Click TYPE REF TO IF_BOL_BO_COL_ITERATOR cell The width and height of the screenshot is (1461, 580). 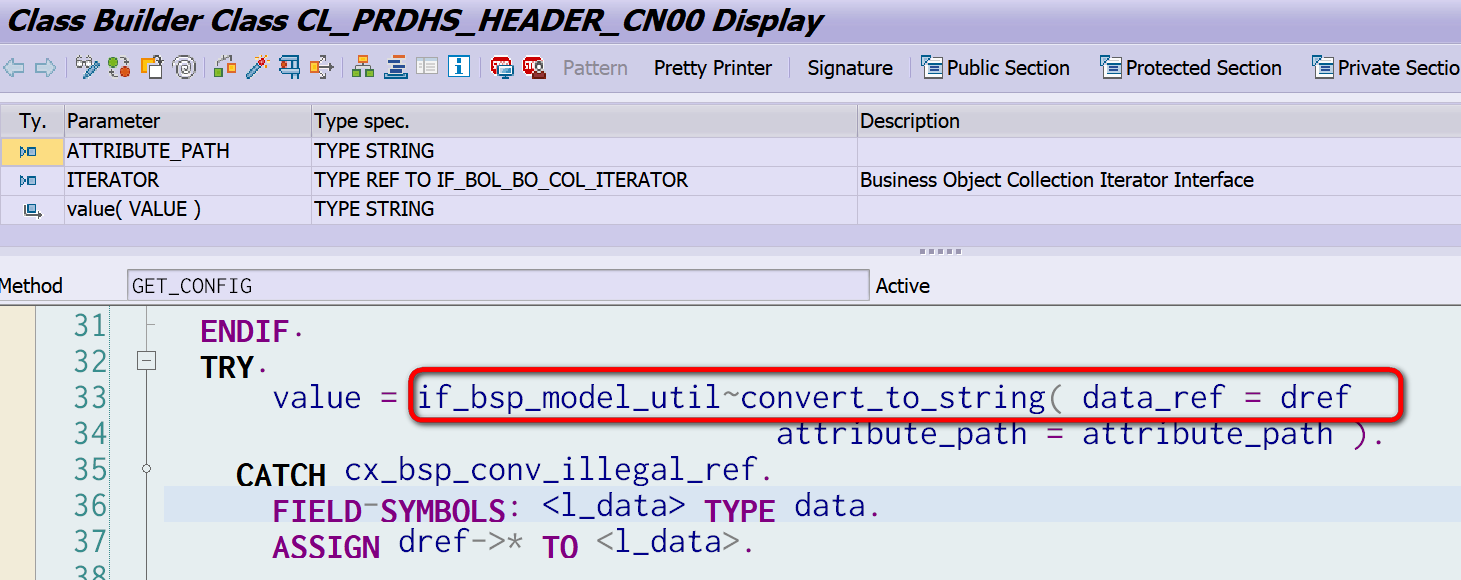(584, 181)
